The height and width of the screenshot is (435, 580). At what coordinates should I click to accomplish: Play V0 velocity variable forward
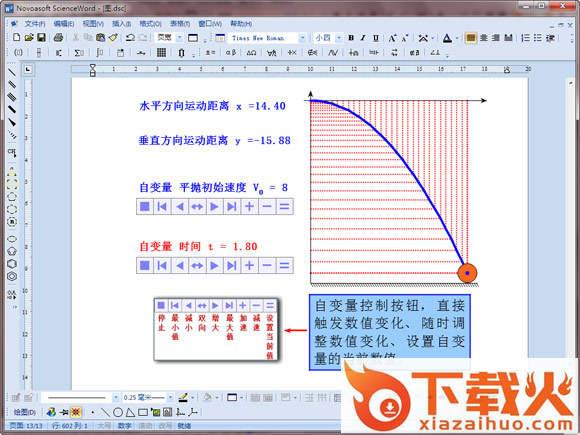[x=214, y=206]
